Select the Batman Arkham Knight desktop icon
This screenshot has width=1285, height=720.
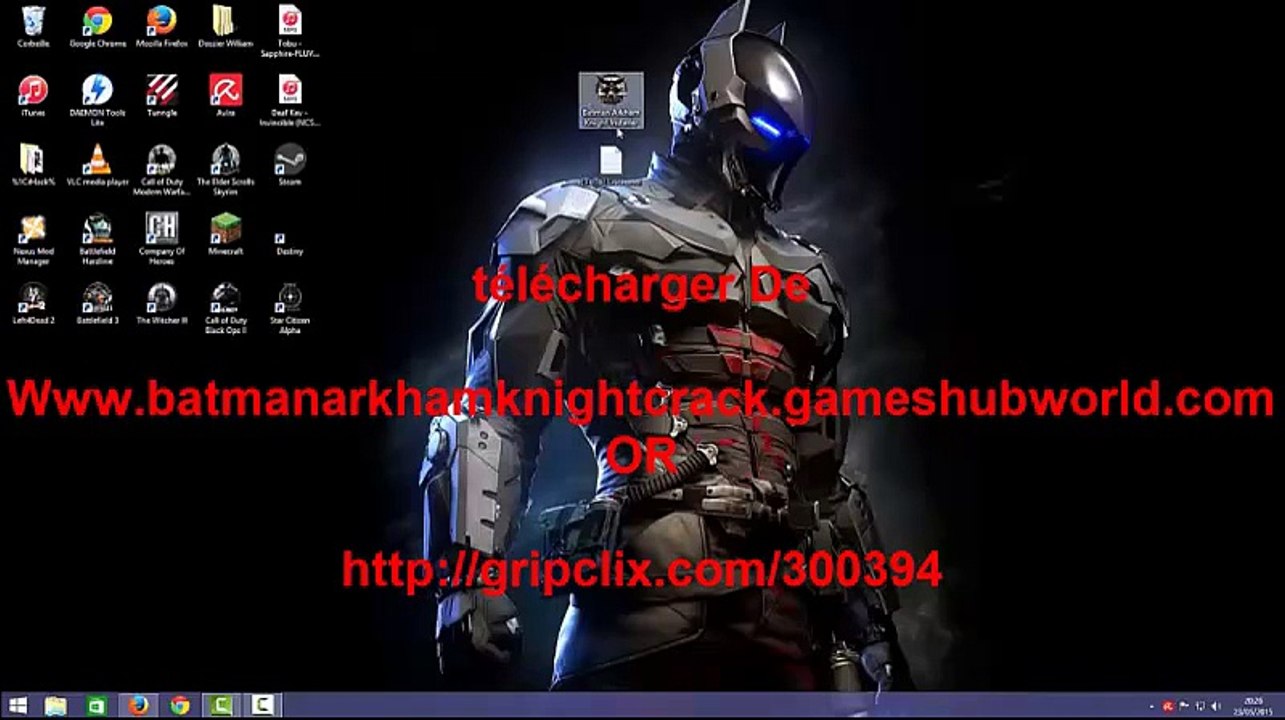611,100
